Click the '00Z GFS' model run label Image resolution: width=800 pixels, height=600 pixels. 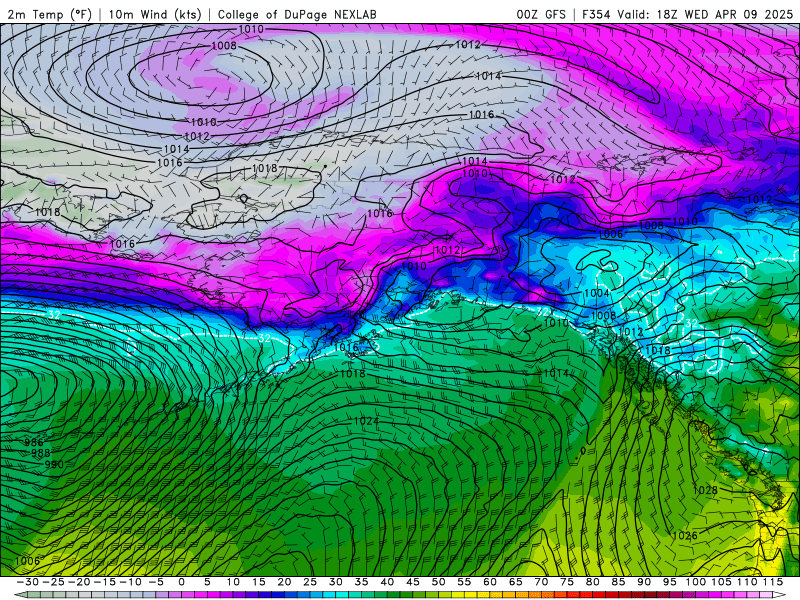tap(541, 14)
